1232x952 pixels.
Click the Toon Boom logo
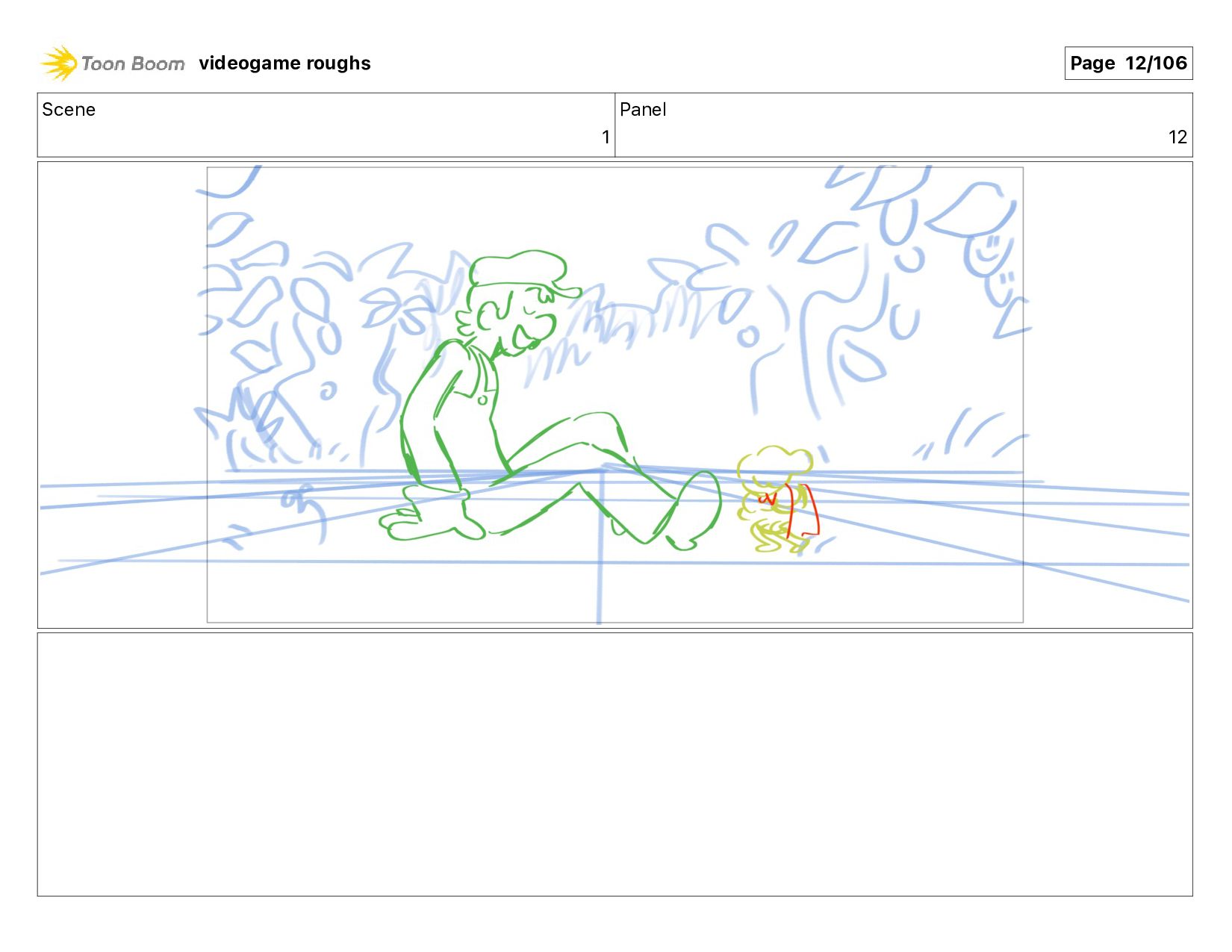tap(112, 63)
